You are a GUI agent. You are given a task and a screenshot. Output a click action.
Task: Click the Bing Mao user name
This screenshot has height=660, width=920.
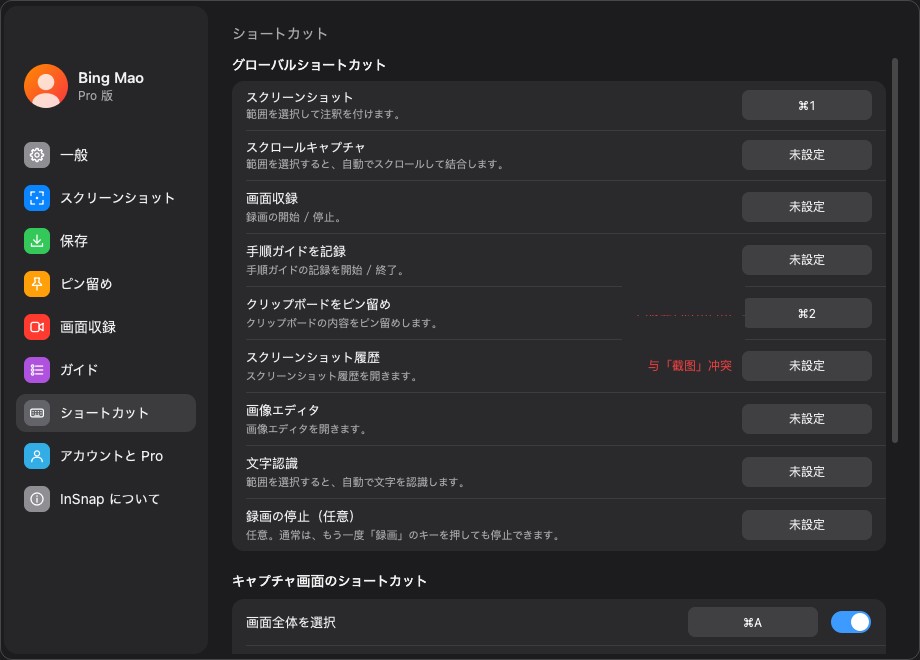[x=111, y=78]
